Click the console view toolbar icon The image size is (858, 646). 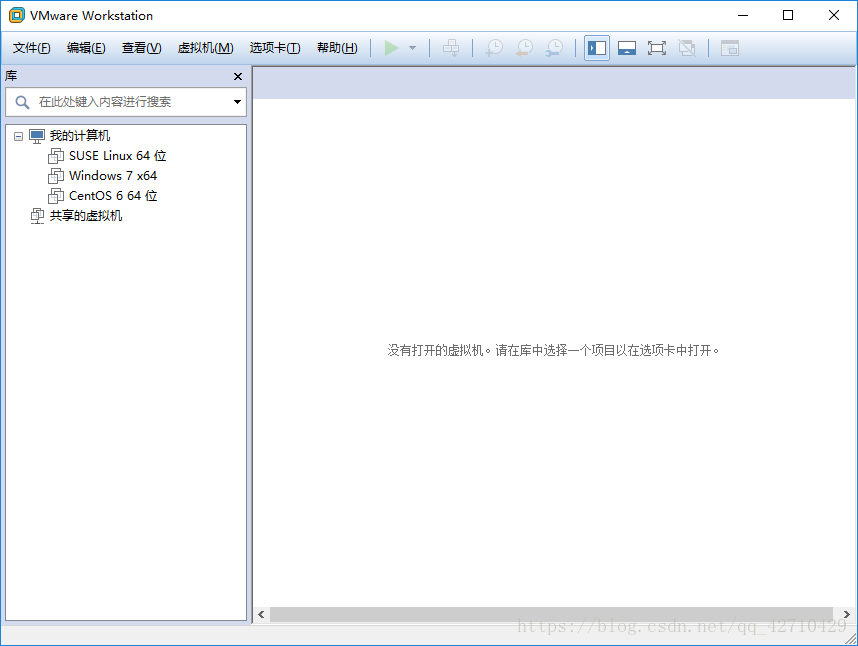click(729, 48)
